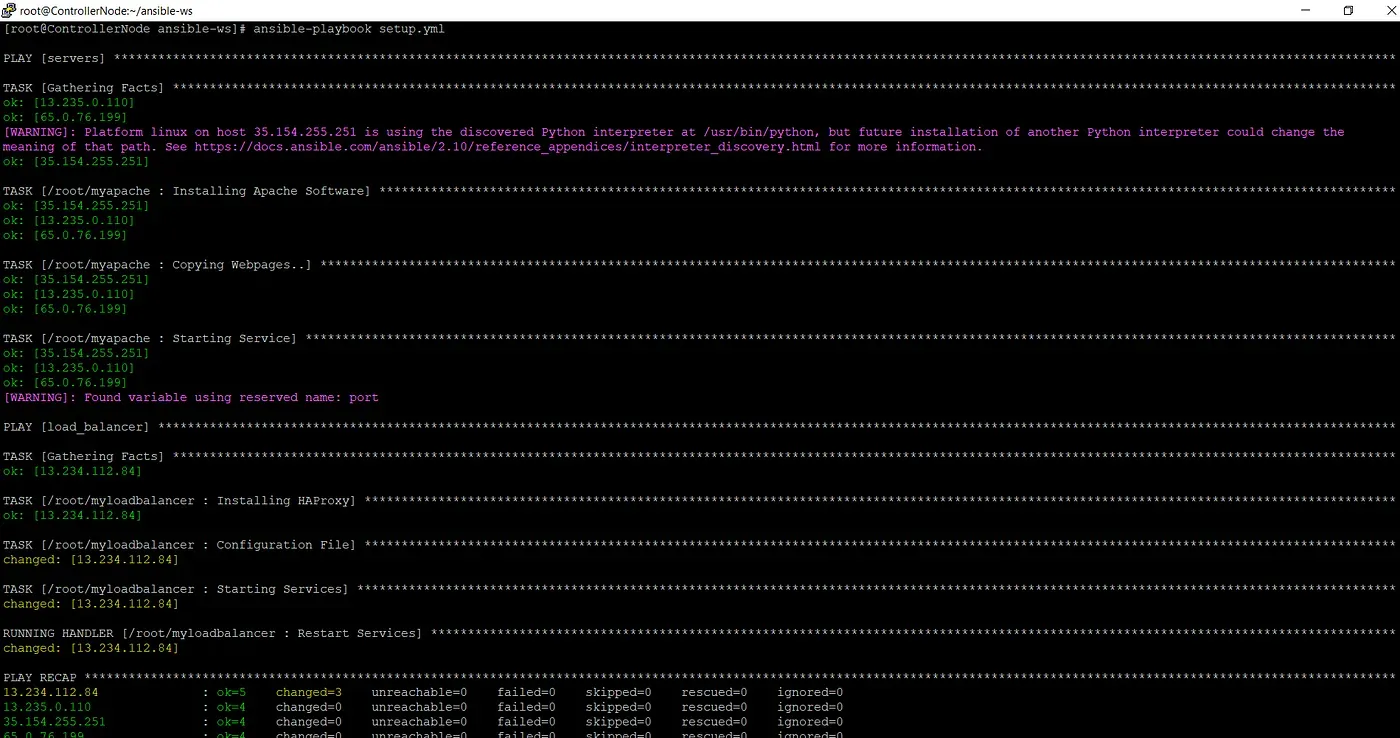This screenshot has height=738, width=1400.
Task: Select TASK Installing HAProxy line
Action: tap(700, 501)
